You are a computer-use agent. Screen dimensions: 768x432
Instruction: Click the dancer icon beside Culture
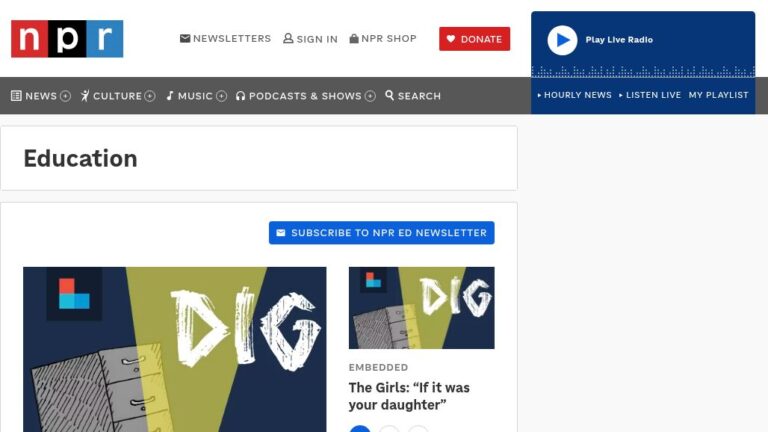tap(85, 96)
